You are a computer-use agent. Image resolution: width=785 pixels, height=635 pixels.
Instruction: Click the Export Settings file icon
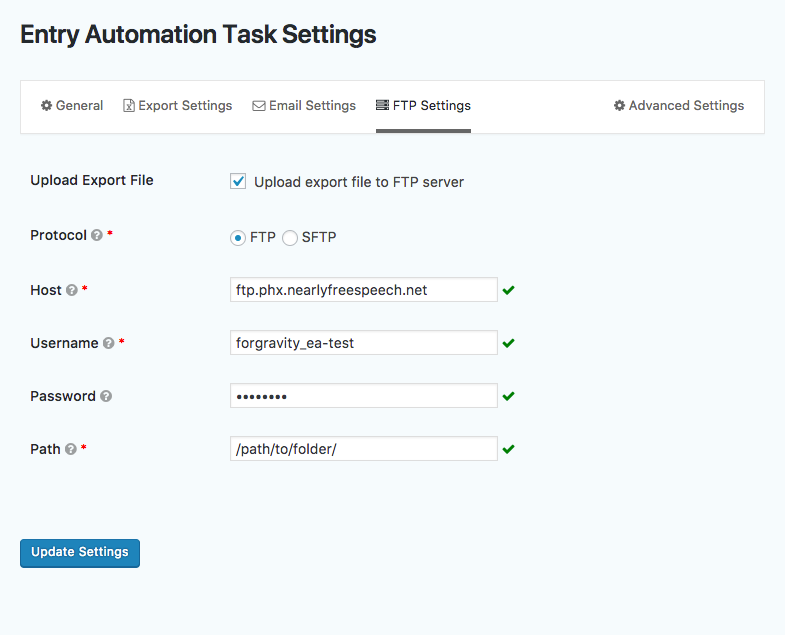click(129, 106)
